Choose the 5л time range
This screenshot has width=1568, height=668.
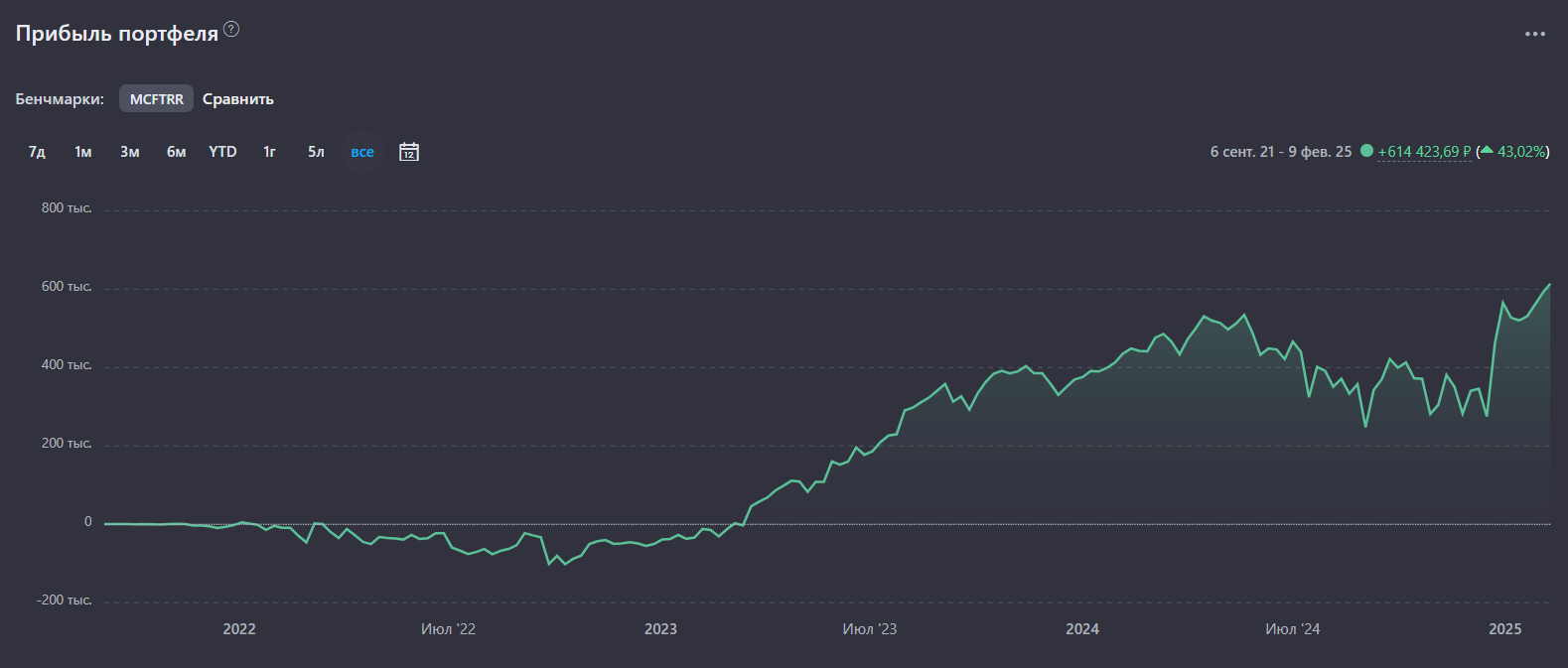[316, 152]
